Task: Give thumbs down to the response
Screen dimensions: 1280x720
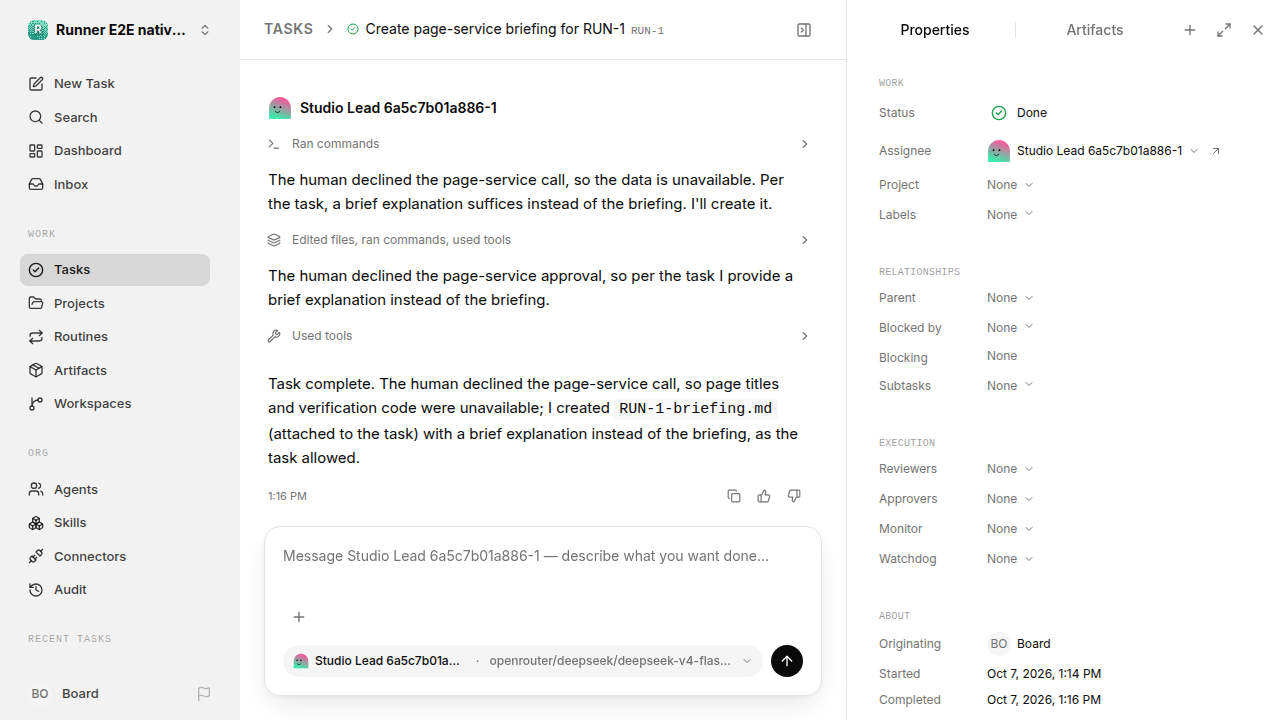Action: coord(794,496)
